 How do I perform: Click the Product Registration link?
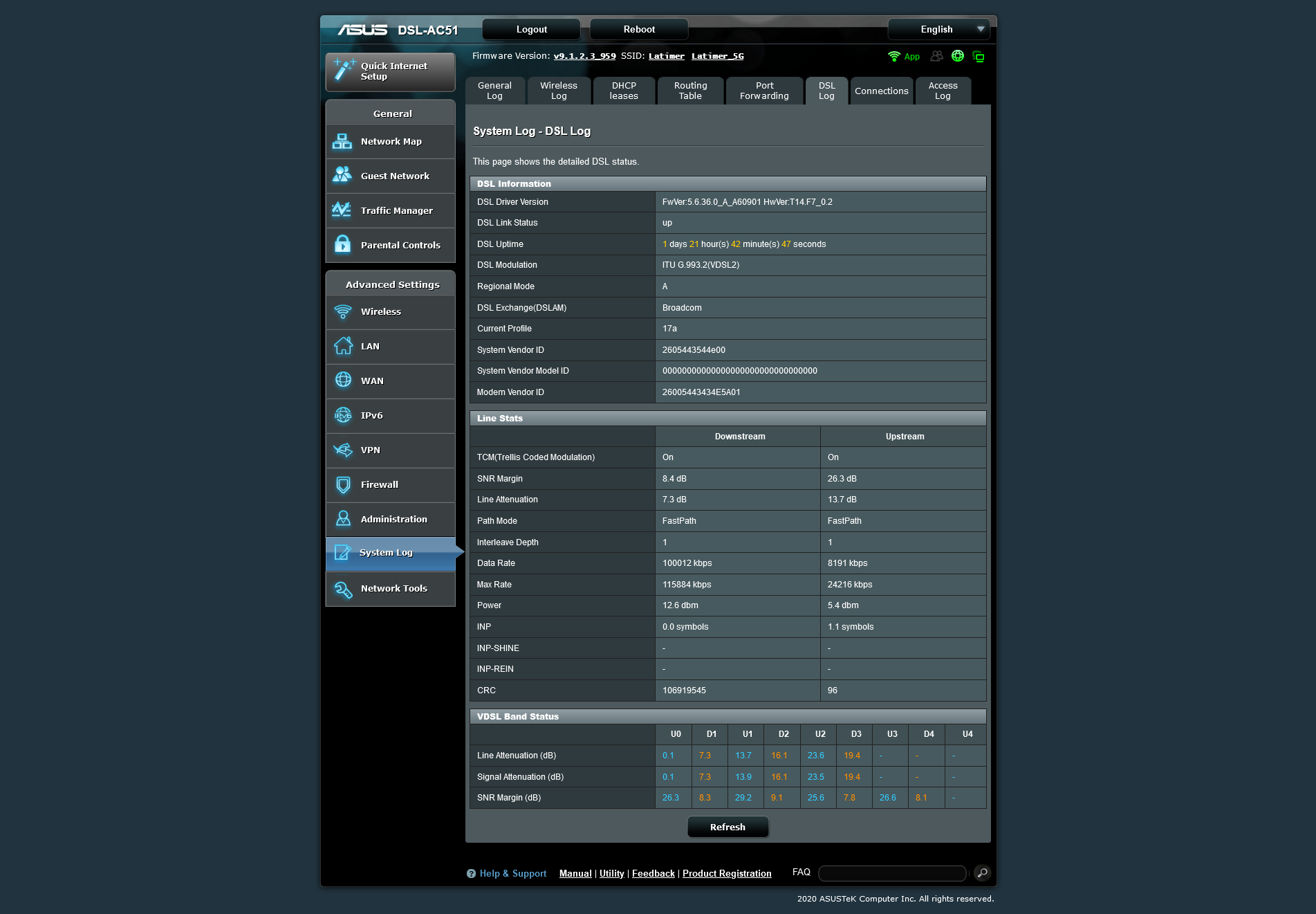(x=727, y=873)
